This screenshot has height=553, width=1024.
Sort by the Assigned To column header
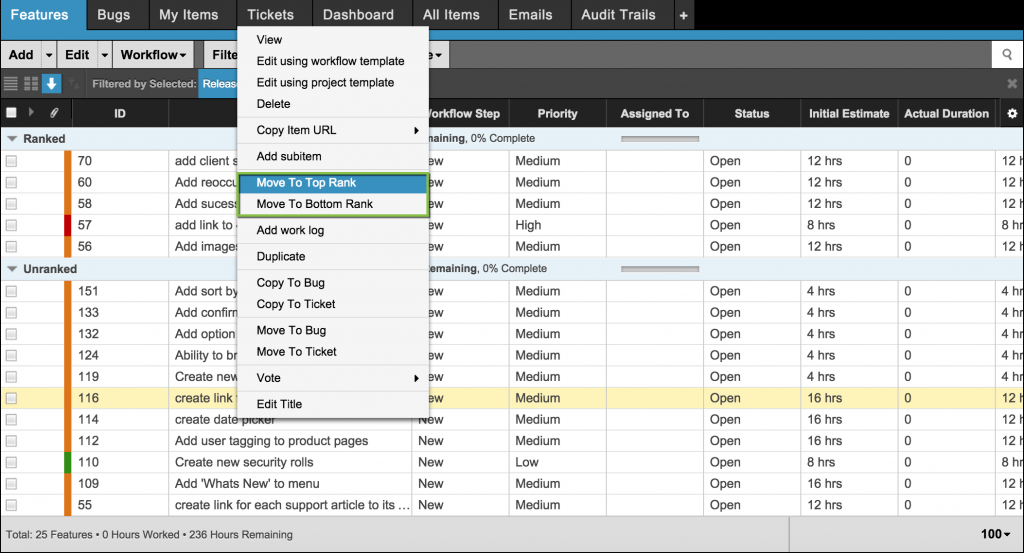point(654,114)
